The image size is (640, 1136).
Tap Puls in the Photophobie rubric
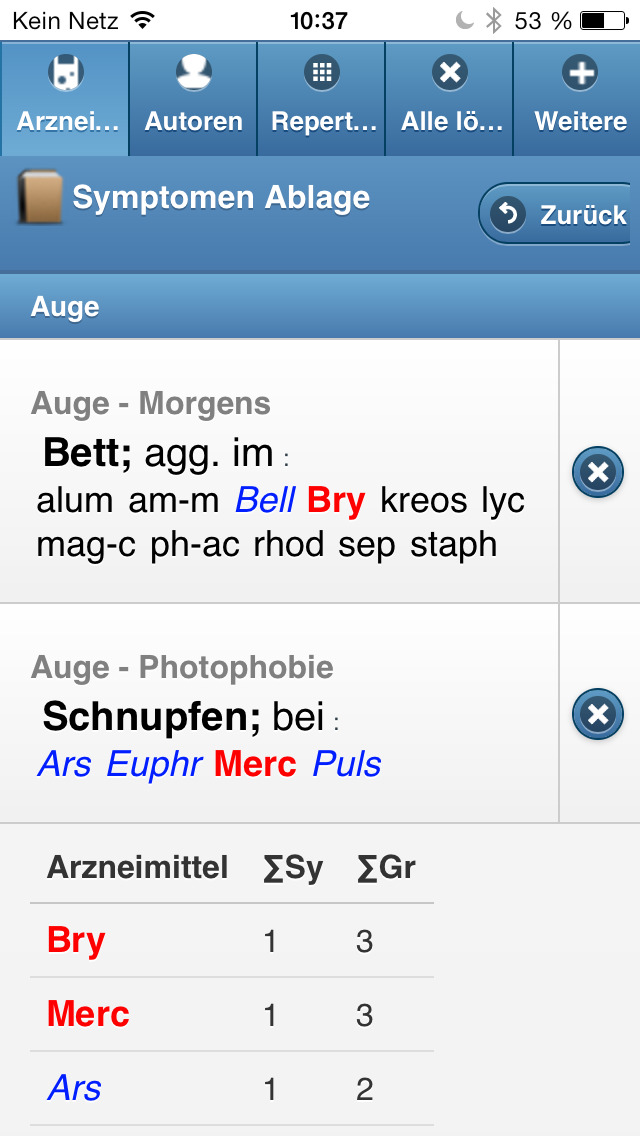[347, 764]
